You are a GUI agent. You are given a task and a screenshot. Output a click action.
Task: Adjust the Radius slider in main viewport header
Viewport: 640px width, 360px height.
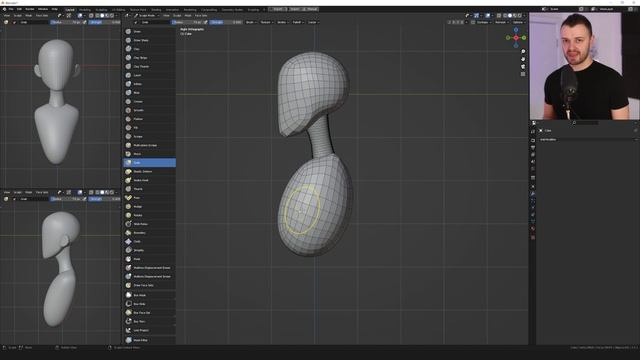click(x=189, y=22)
